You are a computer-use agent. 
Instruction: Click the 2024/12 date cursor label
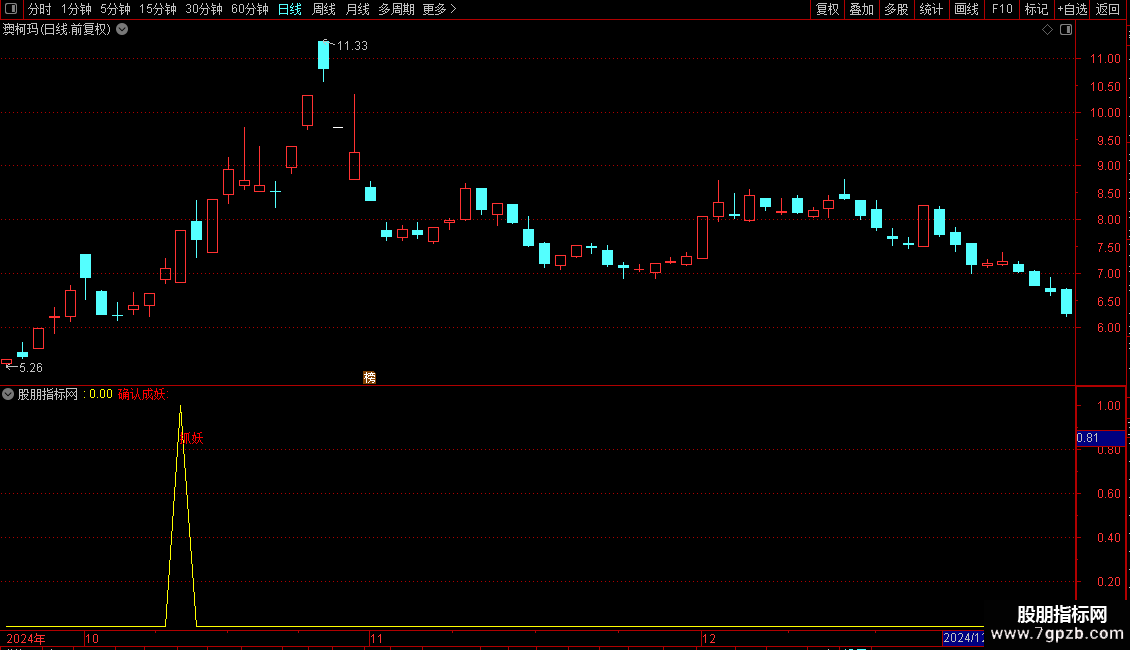pos(964,638)
